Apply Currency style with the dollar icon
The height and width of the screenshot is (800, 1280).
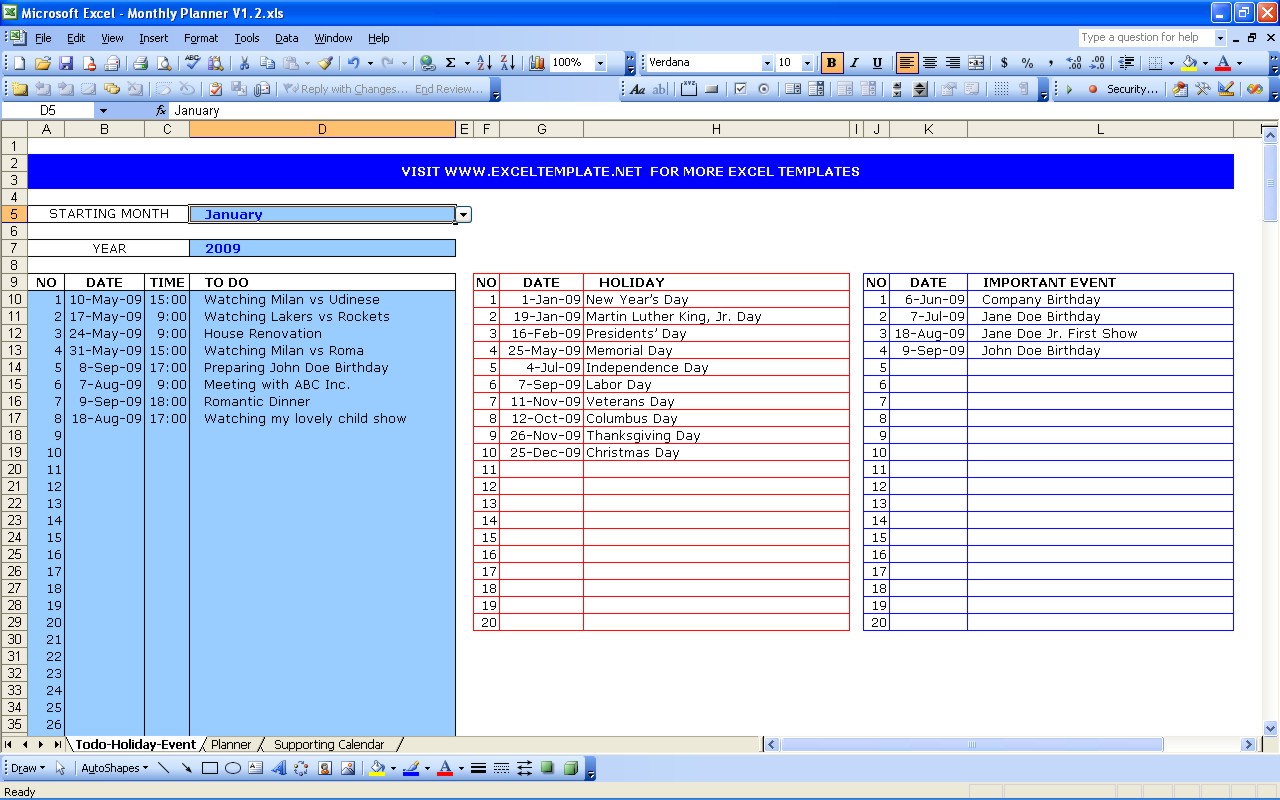point(1004,63)
